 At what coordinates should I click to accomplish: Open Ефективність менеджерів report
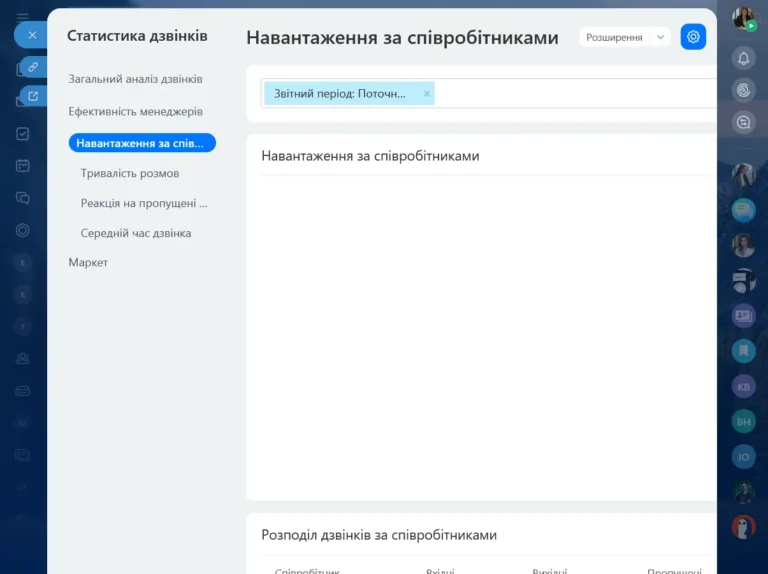point(135,111)
